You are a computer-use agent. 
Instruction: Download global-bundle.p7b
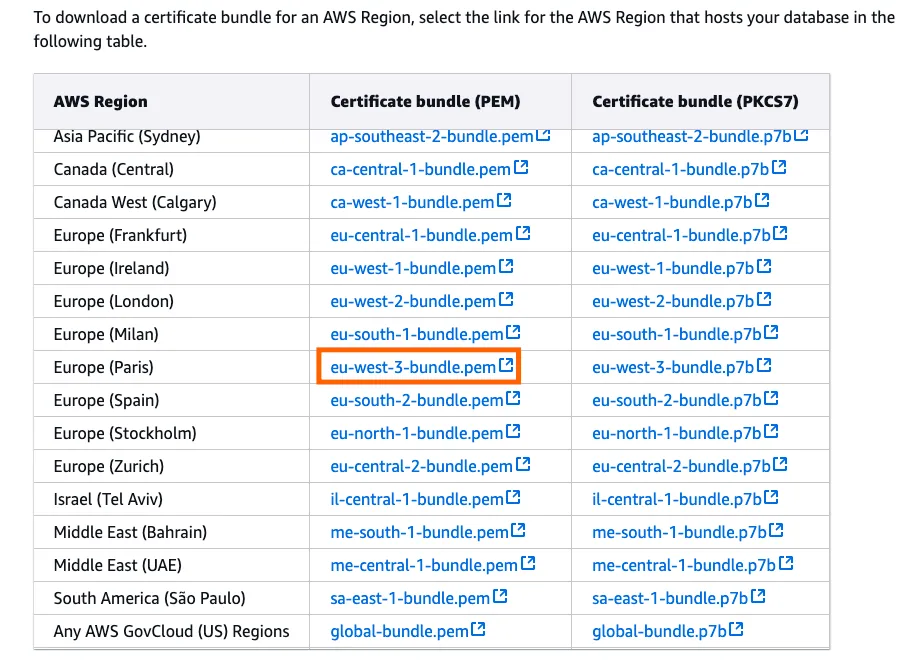coord(667,632)
